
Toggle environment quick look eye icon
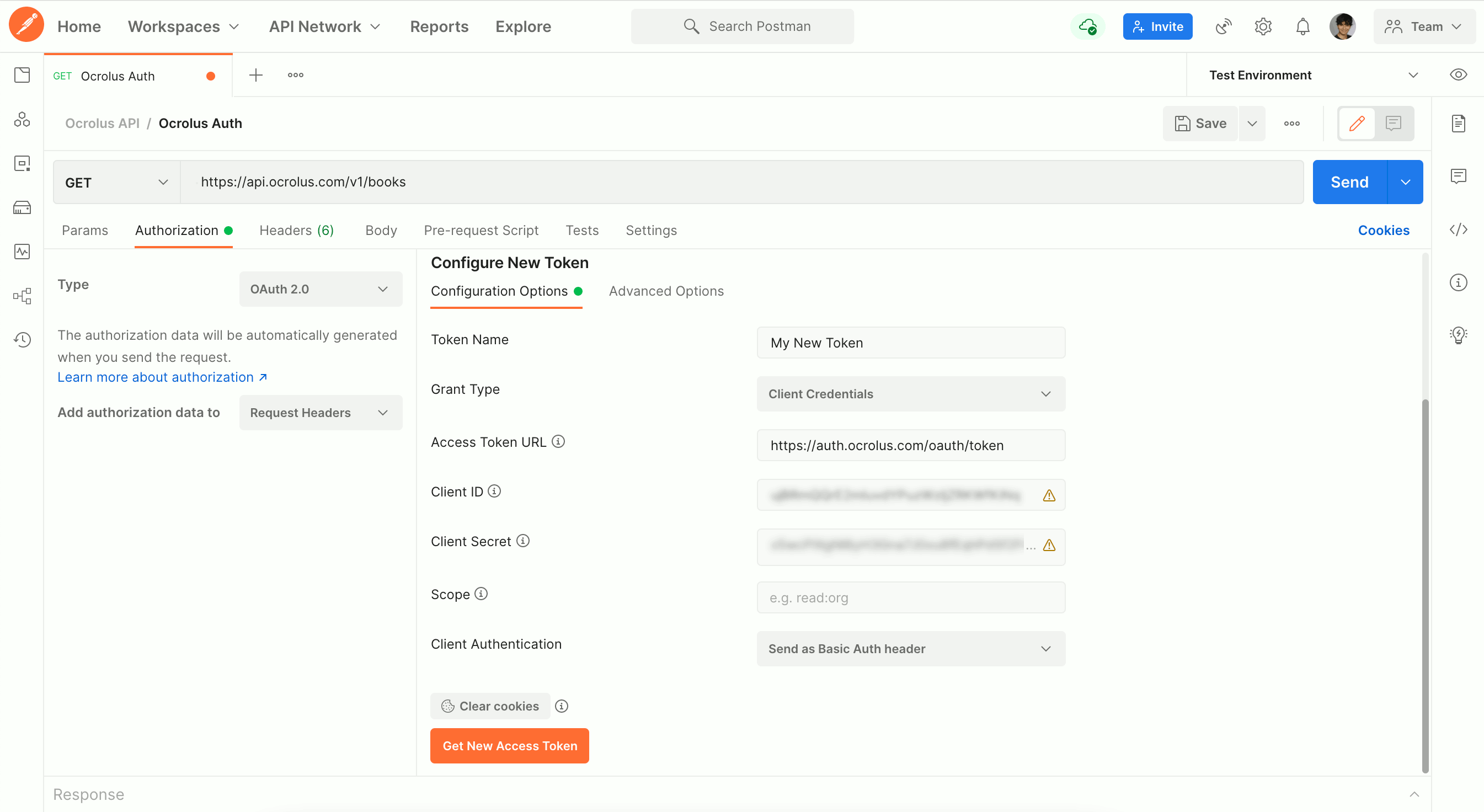coord(1458,75)
